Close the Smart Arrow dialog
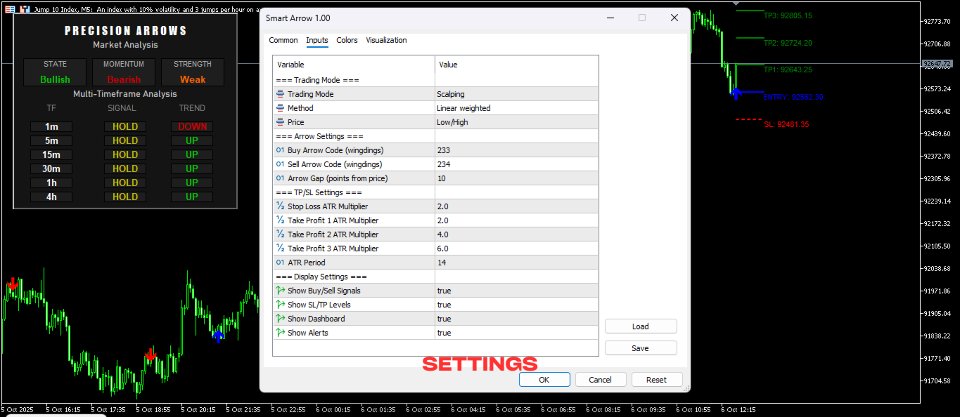This screenshot has height=417, width=960. coord(674,18)
